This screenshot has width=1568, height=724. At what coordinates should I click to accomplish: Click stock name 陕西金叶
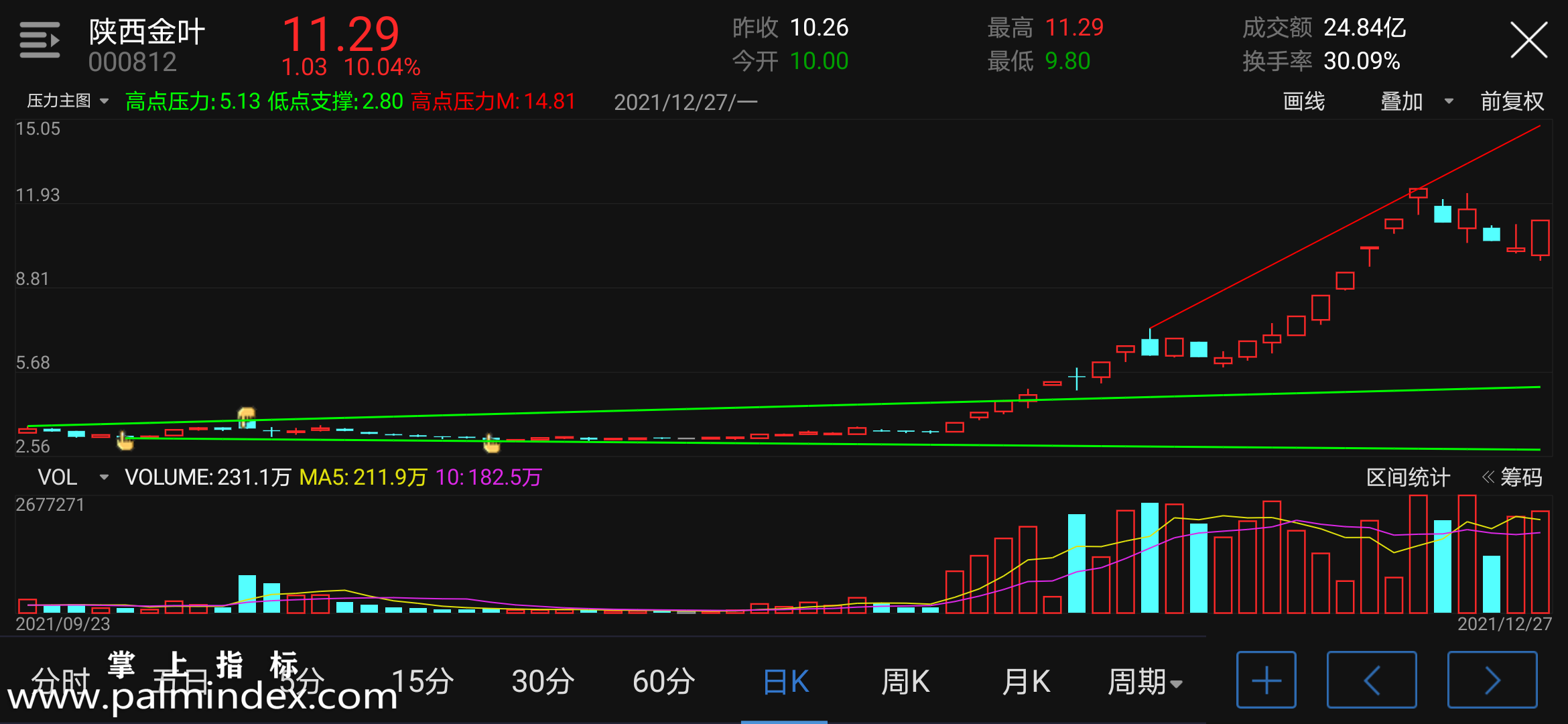(147, 32)
